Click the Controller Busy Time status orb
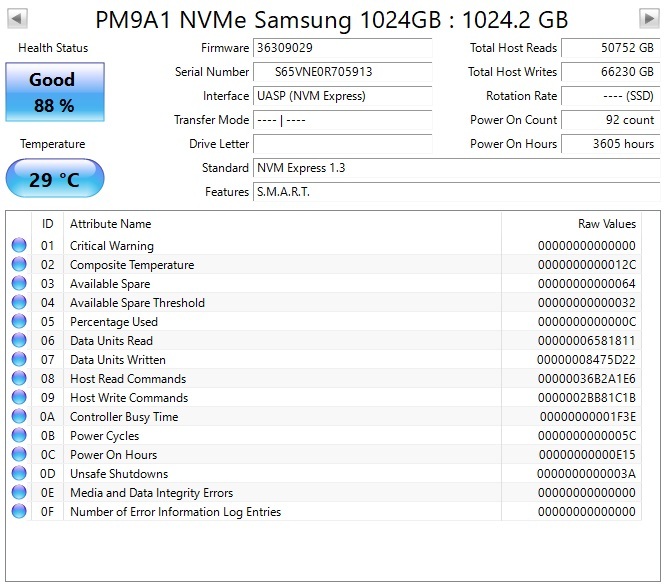The height and width of the screenshot is (587, 665). pos(19,416)
